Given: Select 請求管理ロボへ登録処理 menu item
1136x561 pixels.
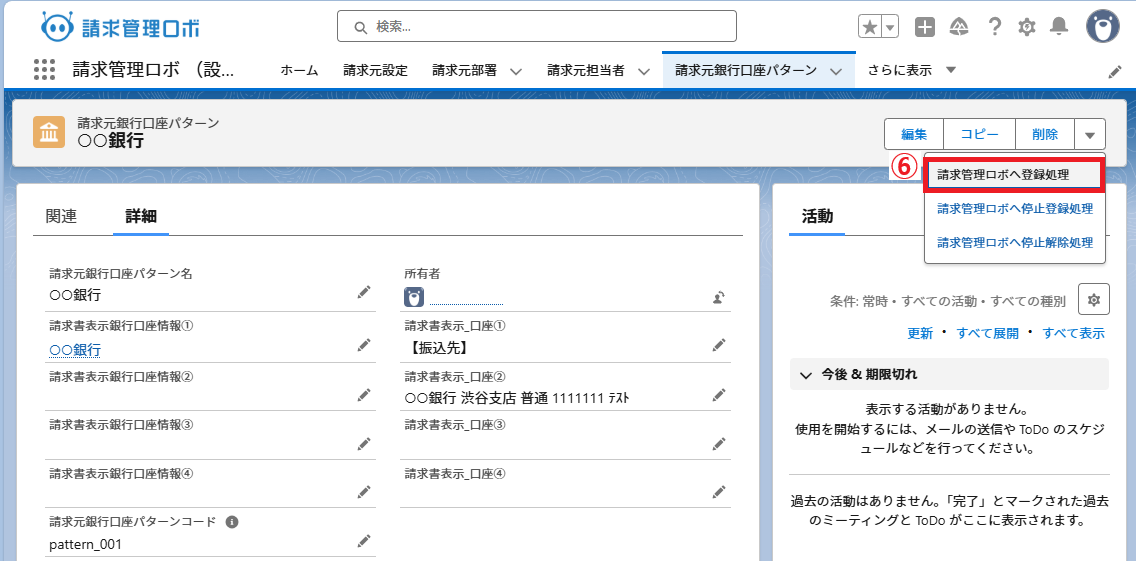Looking at the screenshot, I should [x=1014, y=174].
